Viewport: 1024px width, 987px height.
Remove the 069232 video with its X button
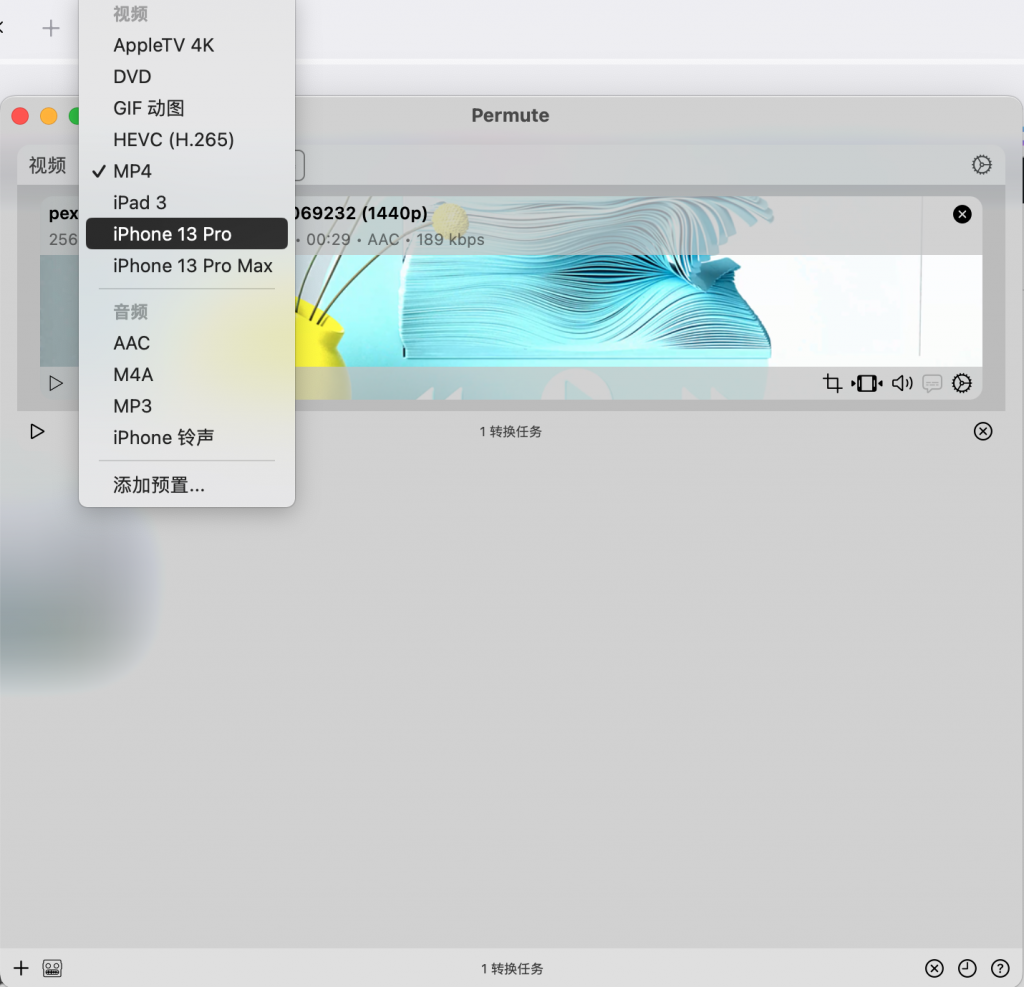coord(961,214)
